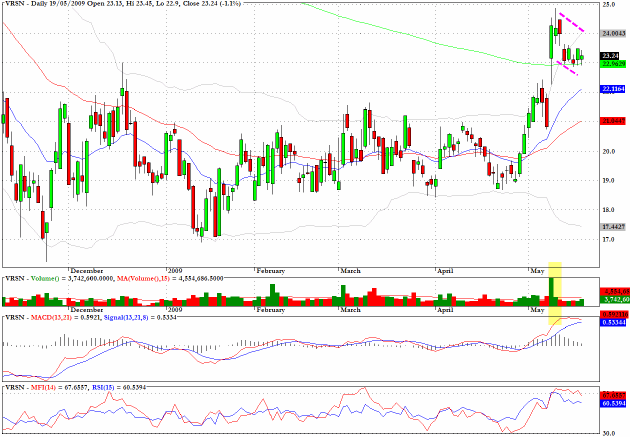Click the green '22.9629' moving average tag
Viewport: 630px width, 437px height.
(613, 64)
